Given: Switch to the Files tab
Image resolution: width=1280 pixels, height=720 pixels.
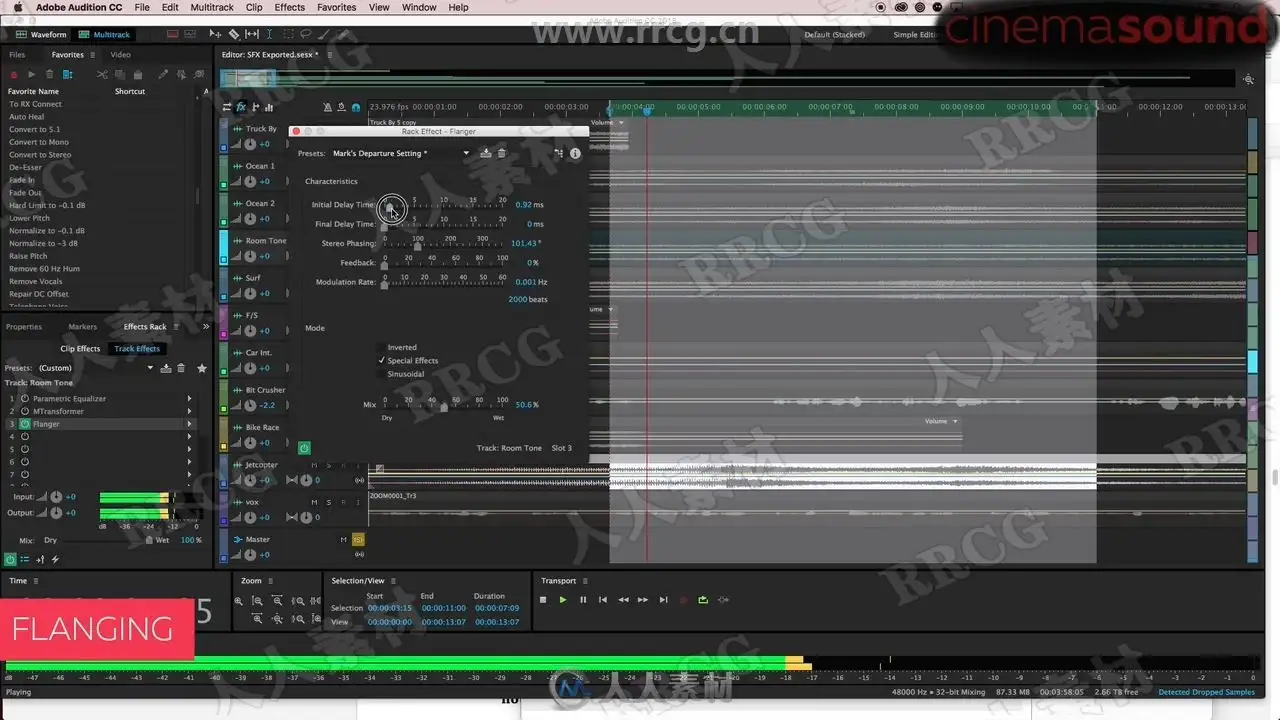Looking at the screenshot, I should (17, 55).
